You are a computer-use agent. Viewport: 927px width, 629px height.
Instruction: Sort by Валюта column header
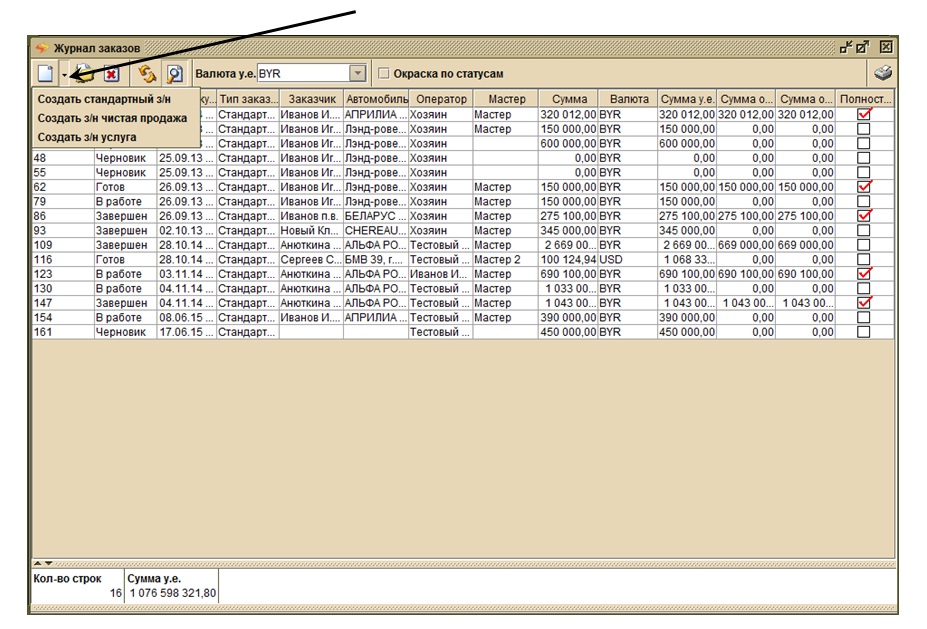[x=628, y=99]
